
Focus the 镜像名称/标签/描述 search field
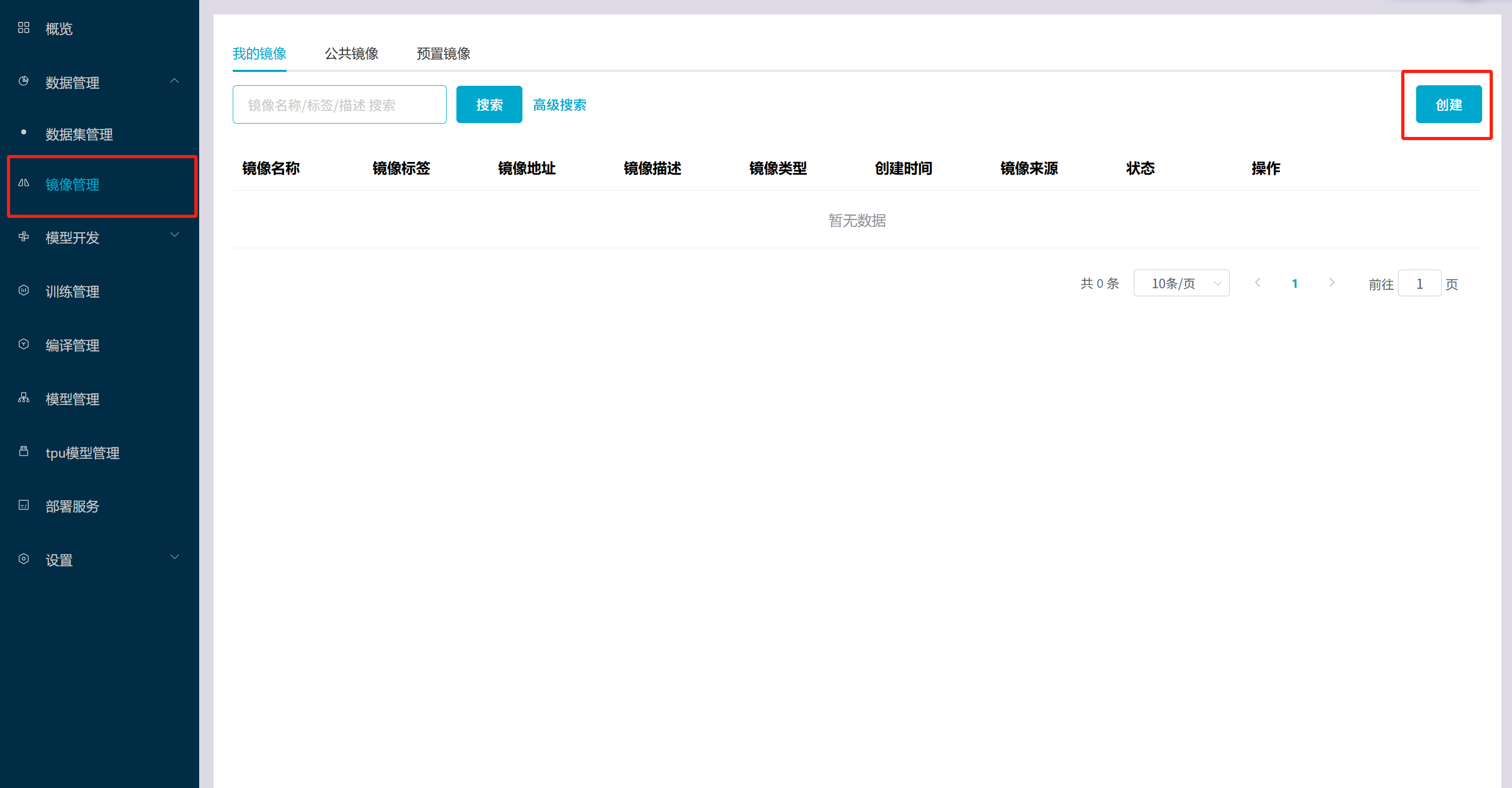(x=339, y=105)
